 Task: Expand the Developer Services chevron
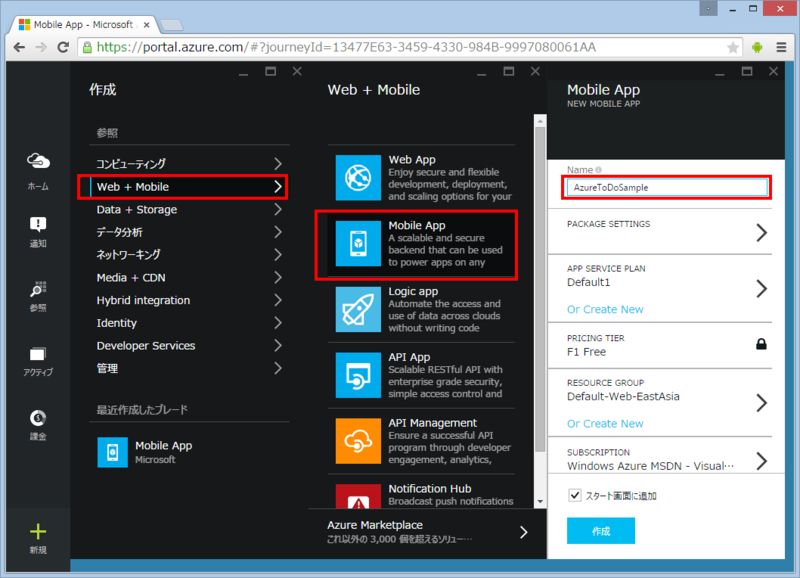pyautogui.click(x=278, y=345)
